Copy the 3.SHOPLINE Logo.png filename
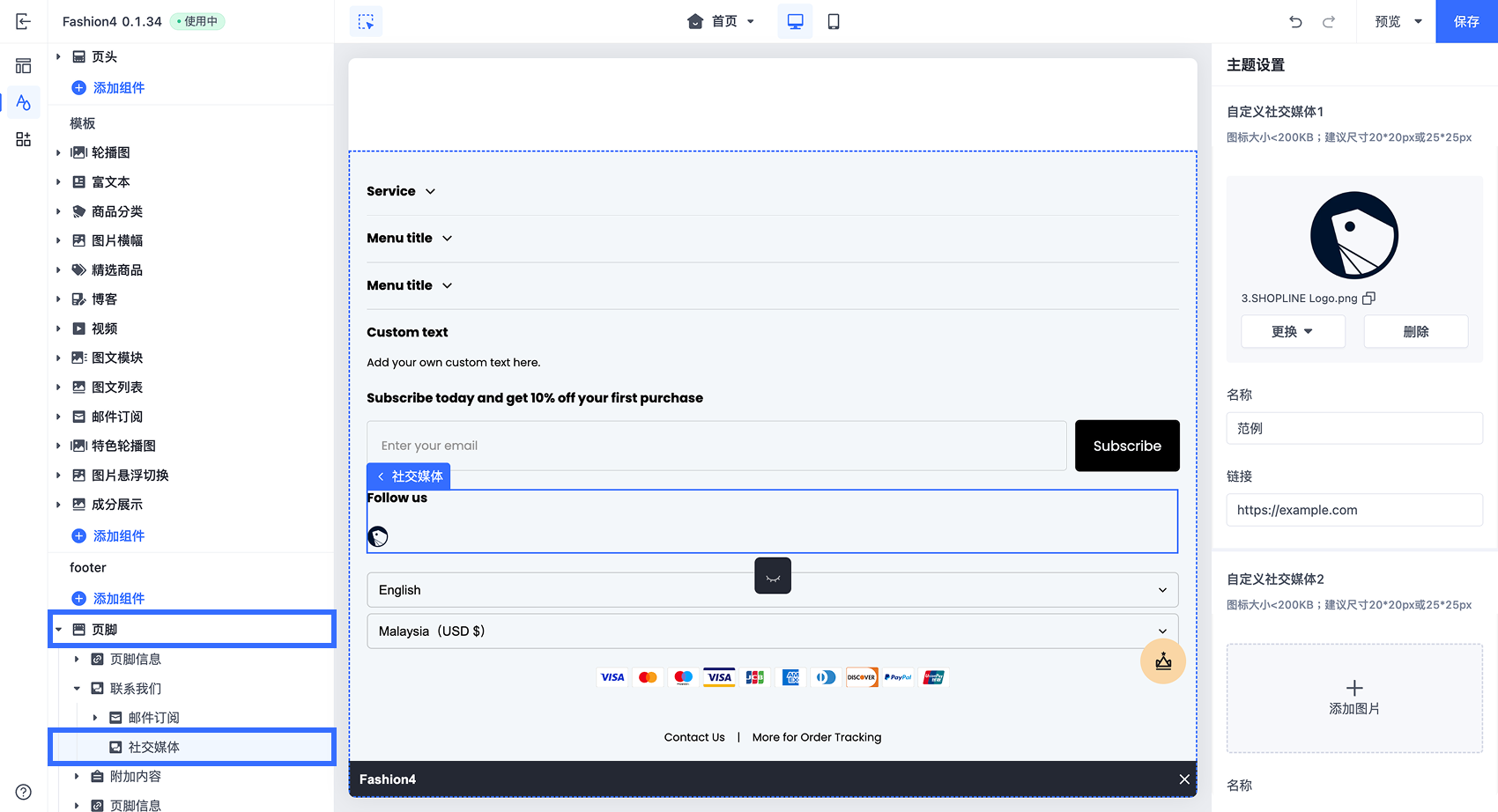 [x=1368, y=299]
